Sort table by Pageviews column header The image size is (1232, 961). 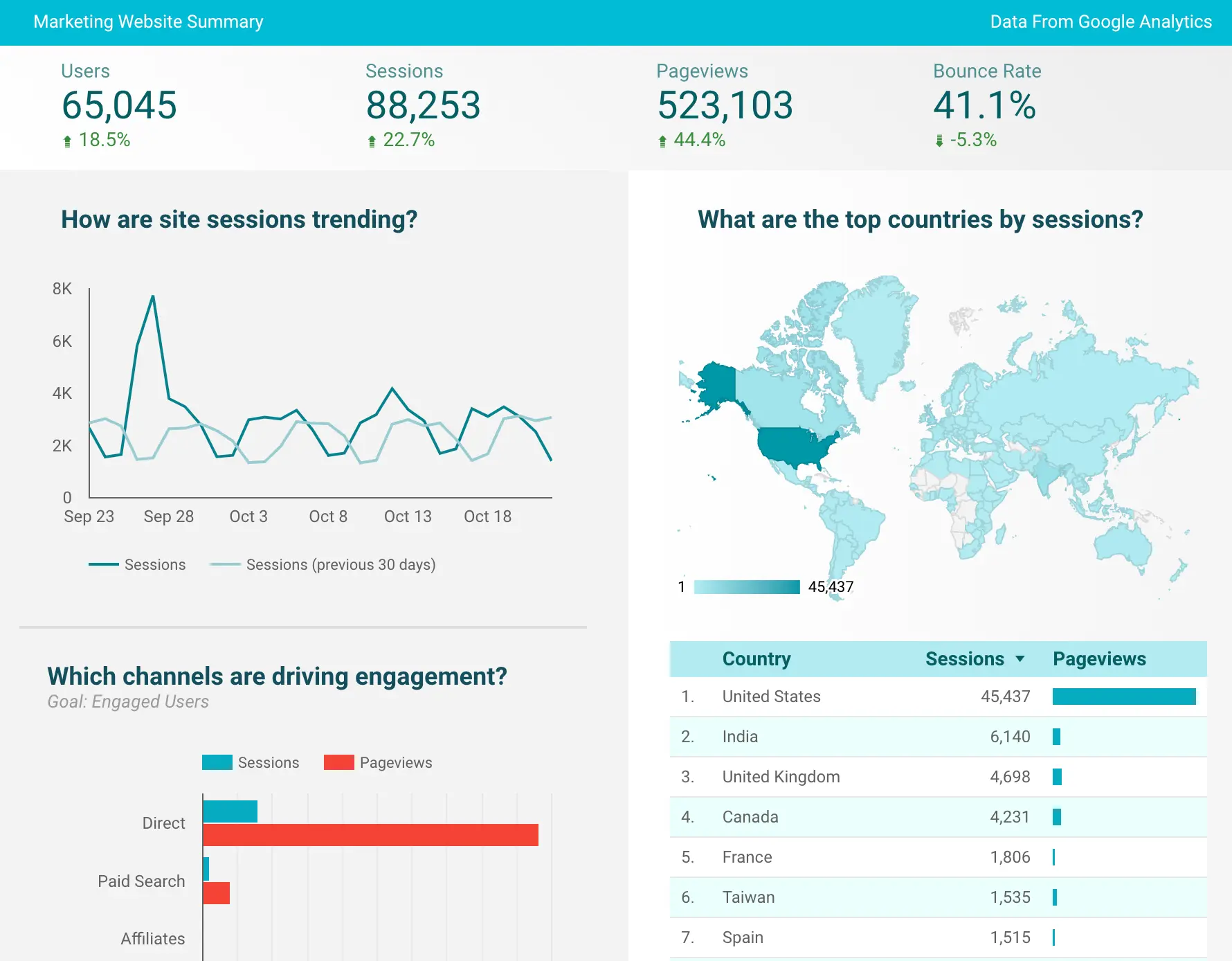click(x=1098, y=659)
